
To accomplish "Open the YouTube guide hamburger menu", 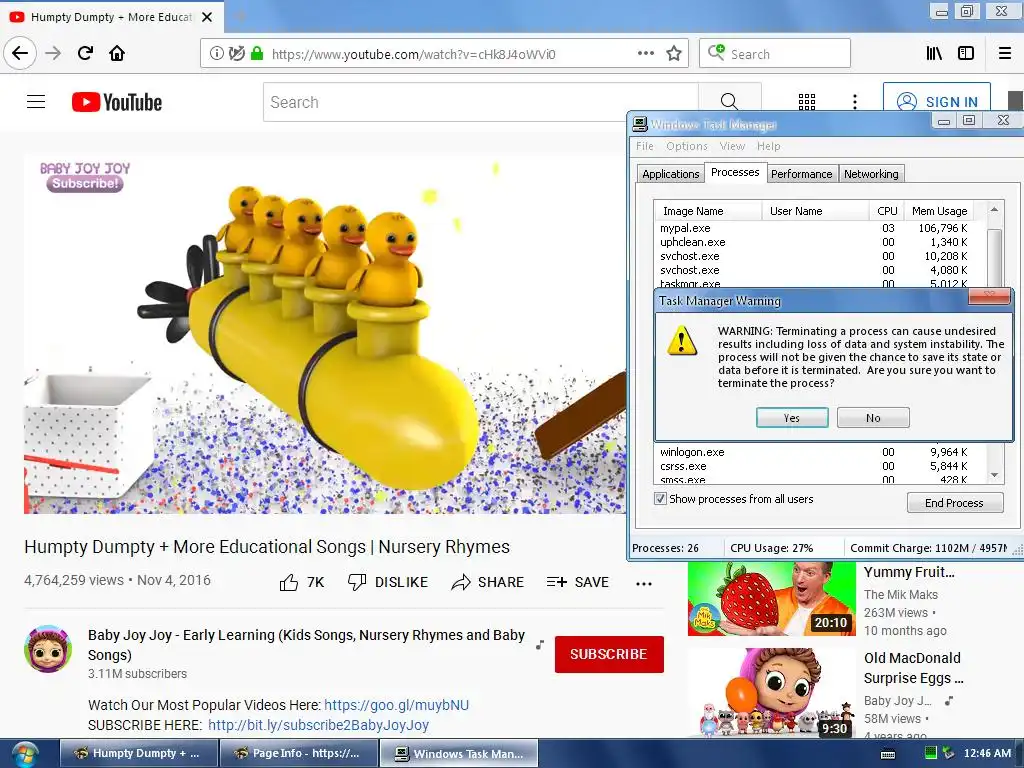I will 36,102.
